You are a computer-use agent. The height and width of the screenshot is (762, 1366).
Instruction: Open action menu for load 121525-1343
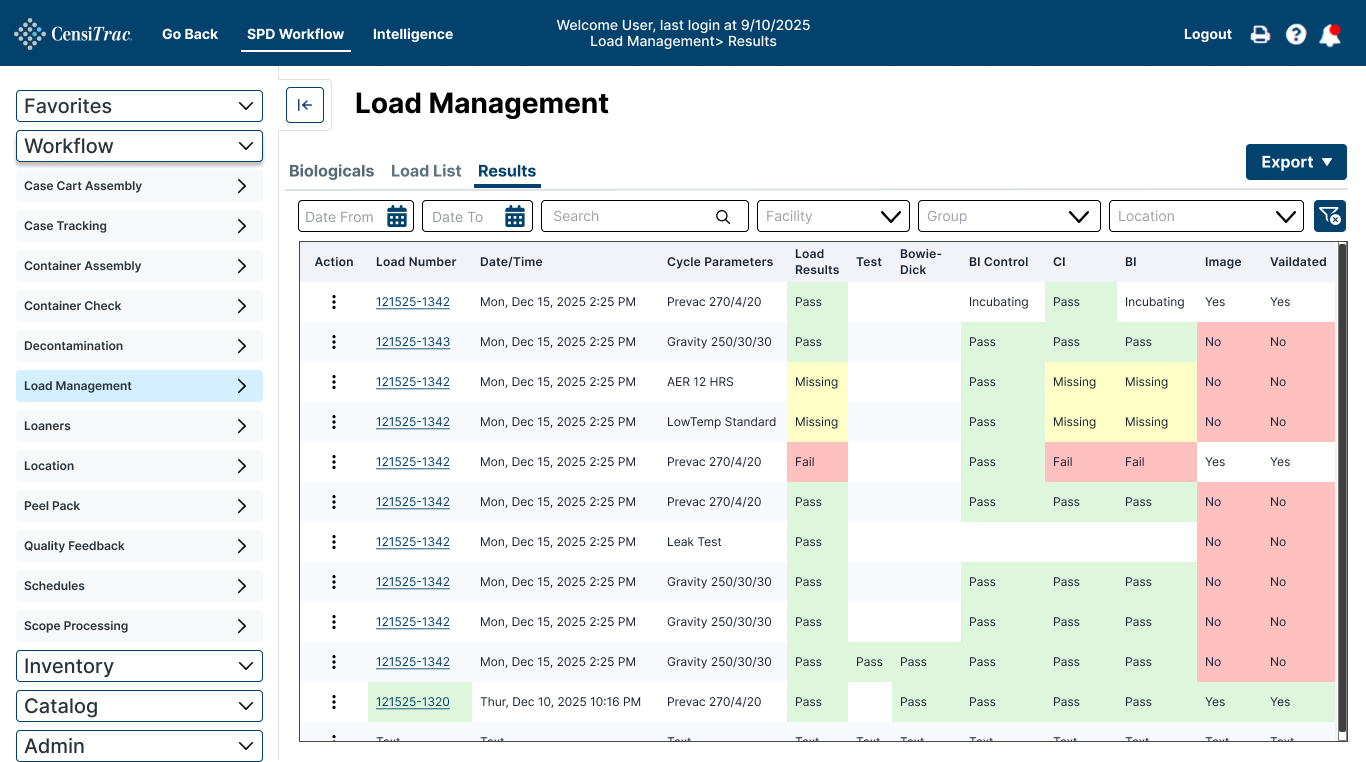[x=334, y=342]
